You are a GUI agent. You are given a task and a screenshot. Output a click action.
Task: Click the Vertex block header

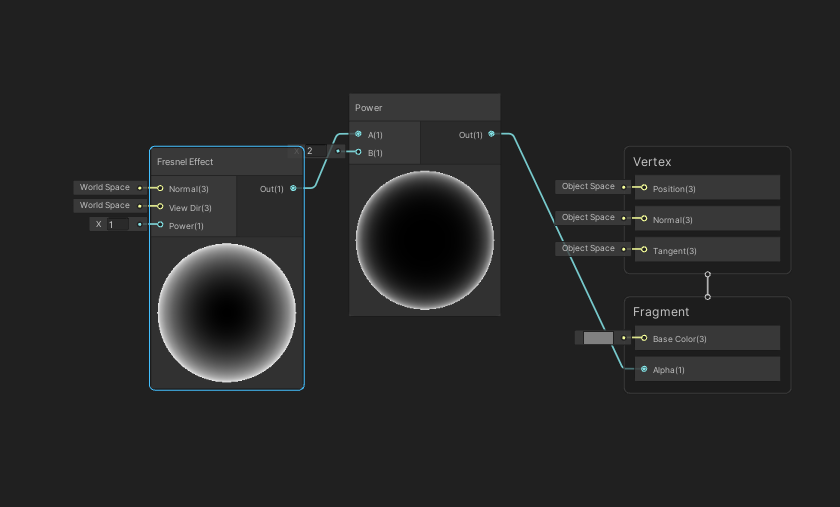click(x=652, y=162)
